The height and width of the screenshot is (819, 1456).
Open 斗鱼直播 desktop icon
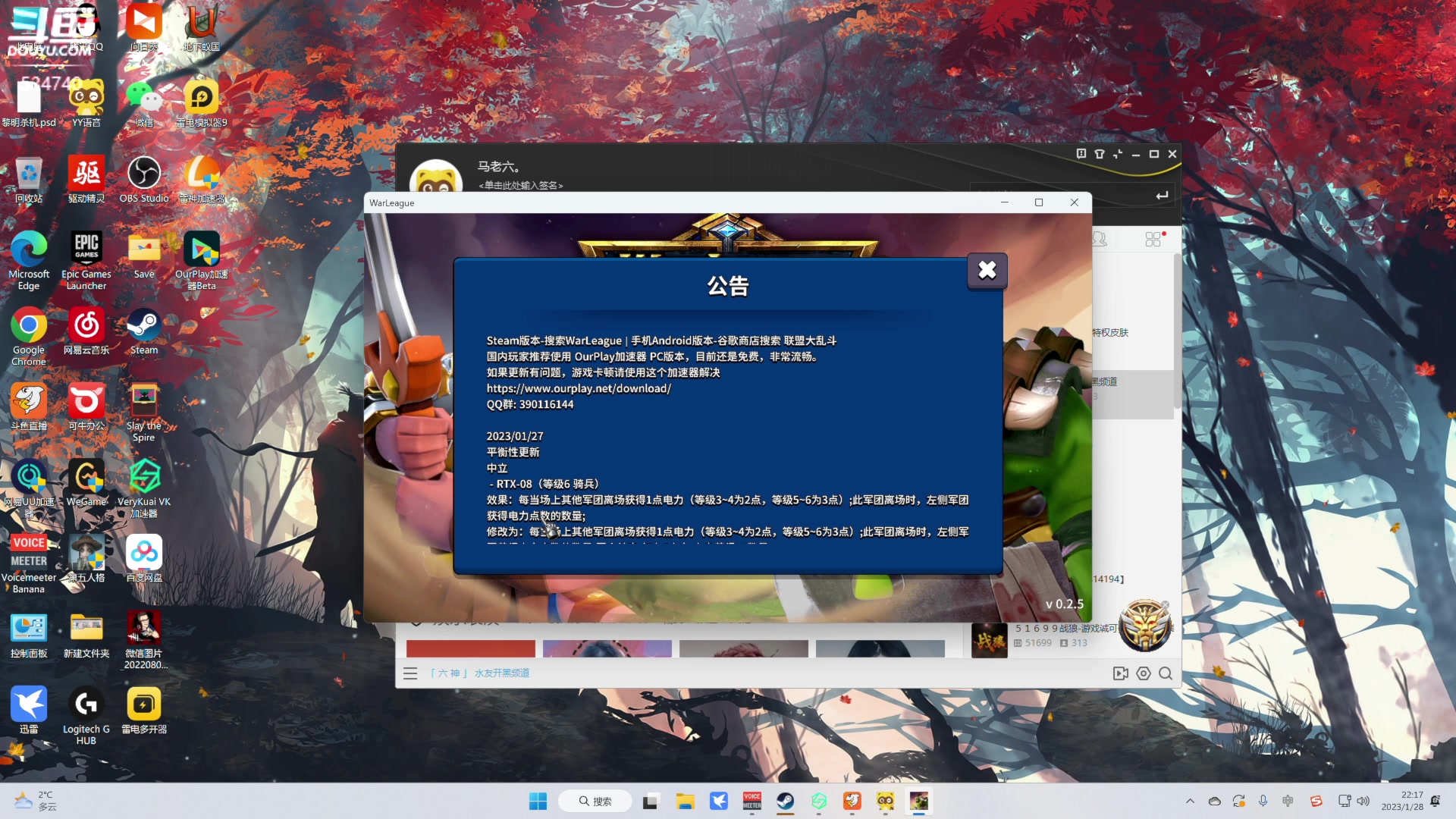(29, 407)
